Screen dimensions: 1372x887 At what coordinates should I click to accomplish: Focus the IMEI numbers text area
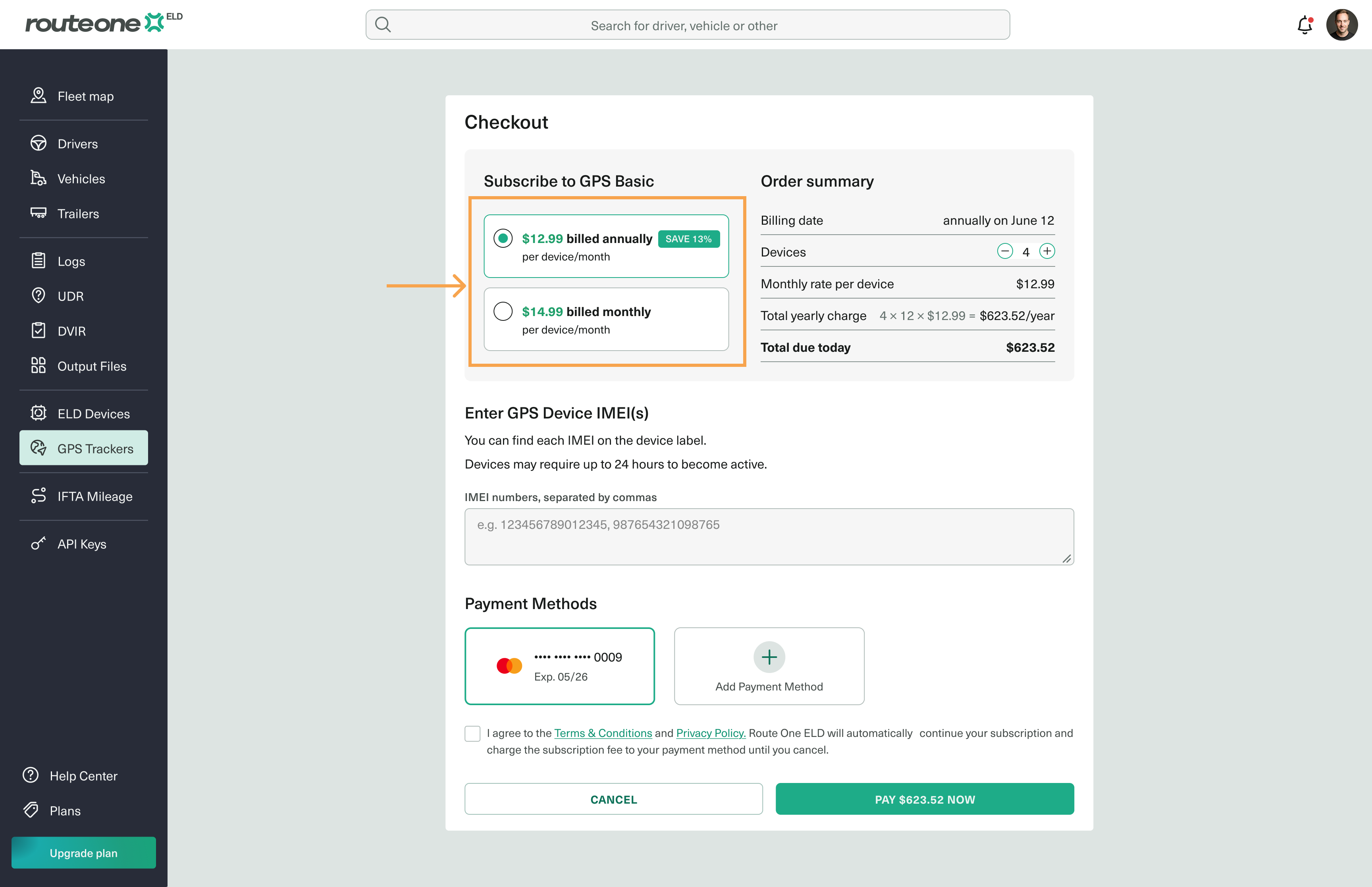pos(769,537)
